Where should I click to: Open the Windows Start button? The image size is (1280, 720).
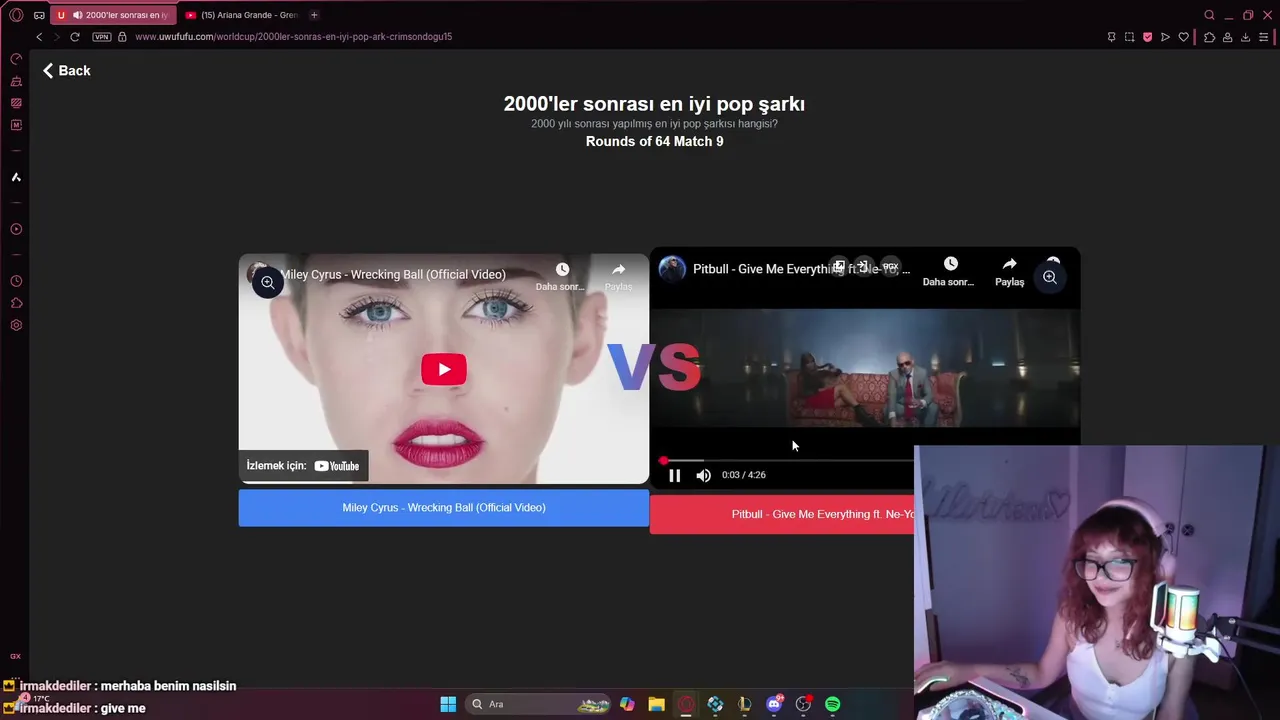tap(448, 704)
